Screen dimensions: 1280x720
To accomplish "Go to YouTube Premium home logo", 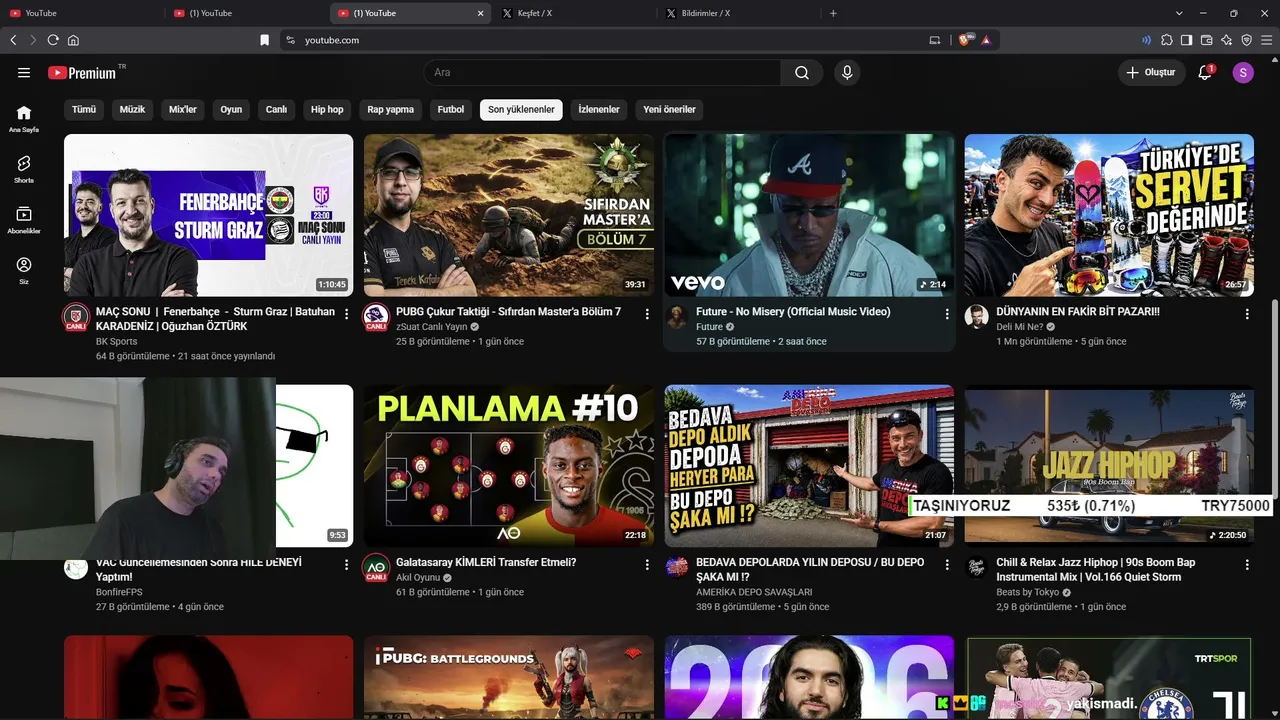I will point(82,73).
